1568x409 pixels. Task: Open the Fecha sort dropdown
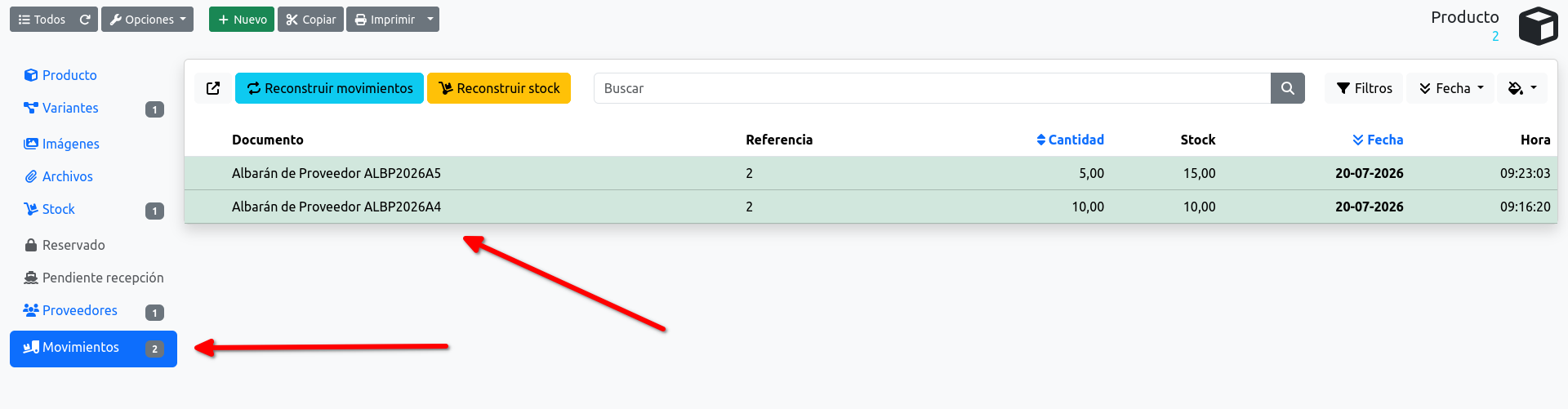(1450, 88)
